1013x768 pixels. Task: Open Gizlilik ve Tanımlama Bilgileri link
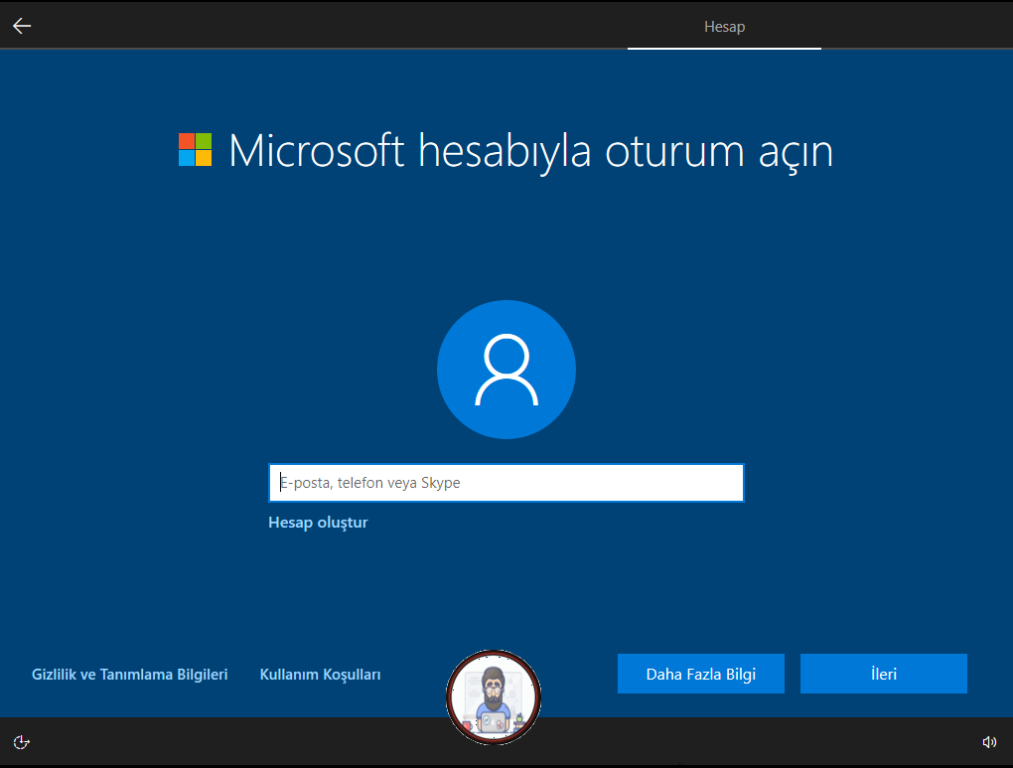coord(130,674)
